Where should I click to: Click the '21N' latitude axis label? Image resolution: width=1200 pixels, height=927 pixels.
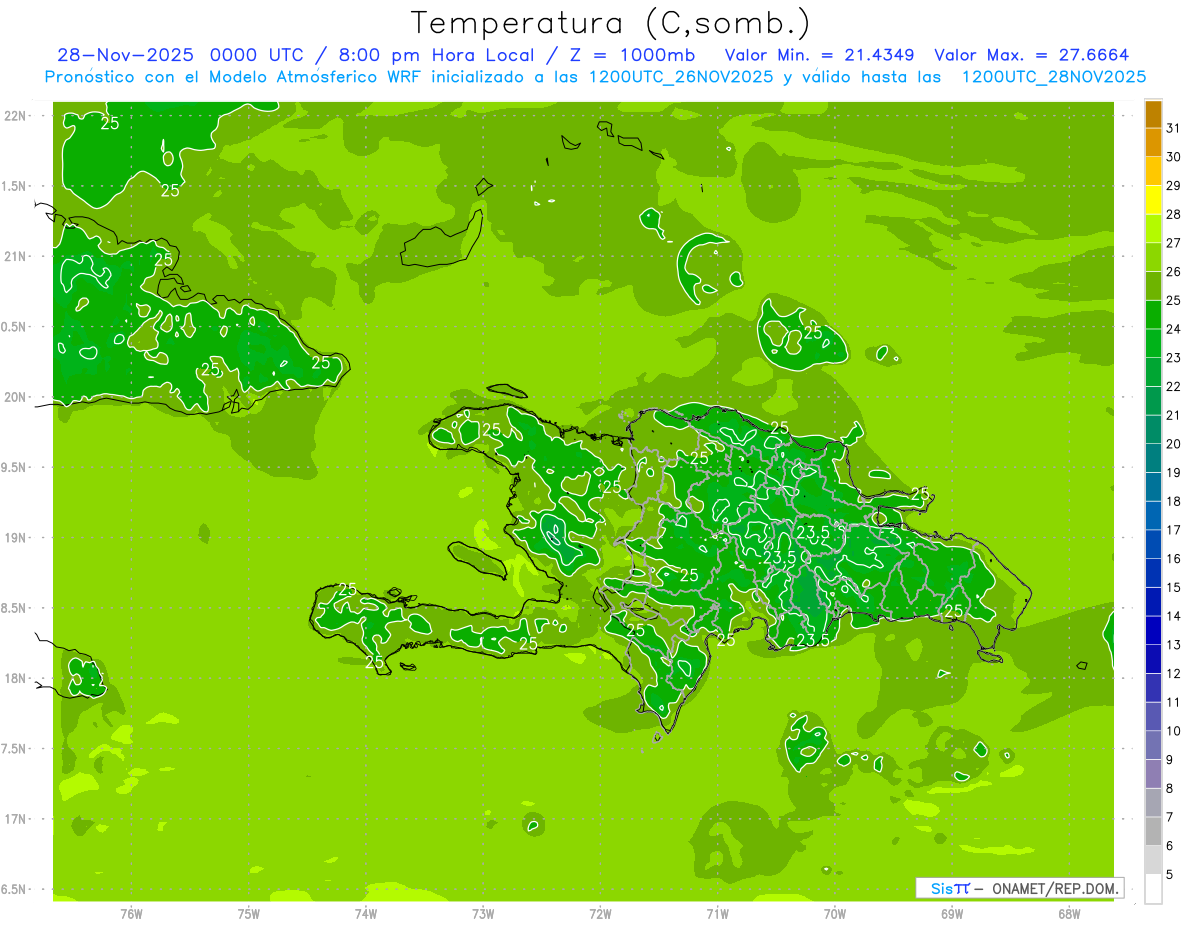[14, 256]
